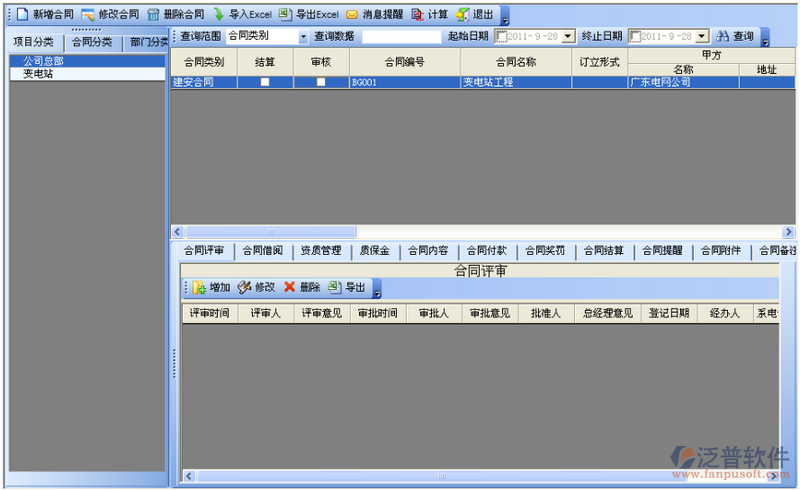Enable the 起始日期 date checkbox

(x=502, y=36)
